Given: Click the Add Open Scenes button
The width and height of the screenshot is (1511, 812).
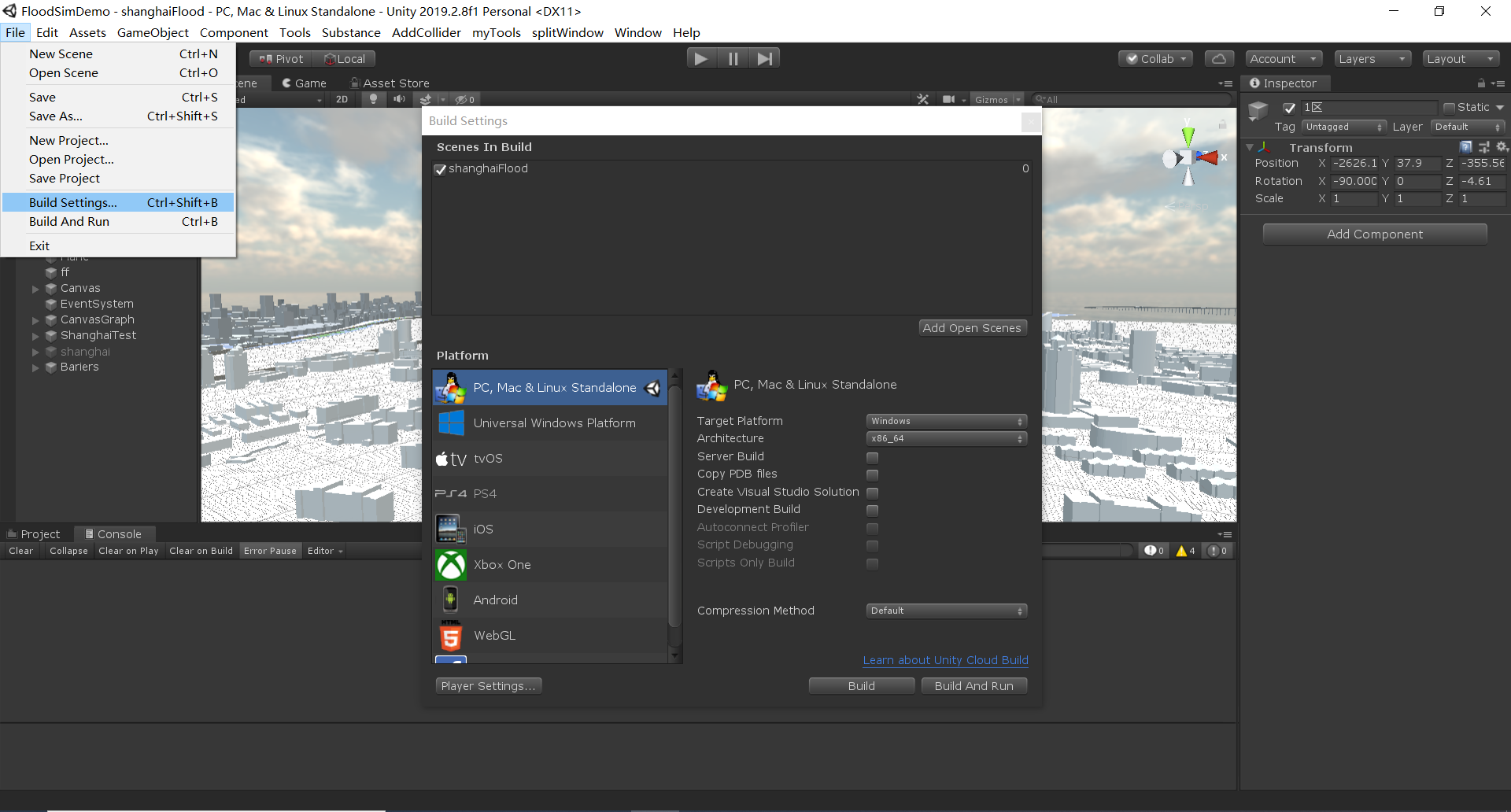Looking at the screenshot, I should (x=972, y=328).
